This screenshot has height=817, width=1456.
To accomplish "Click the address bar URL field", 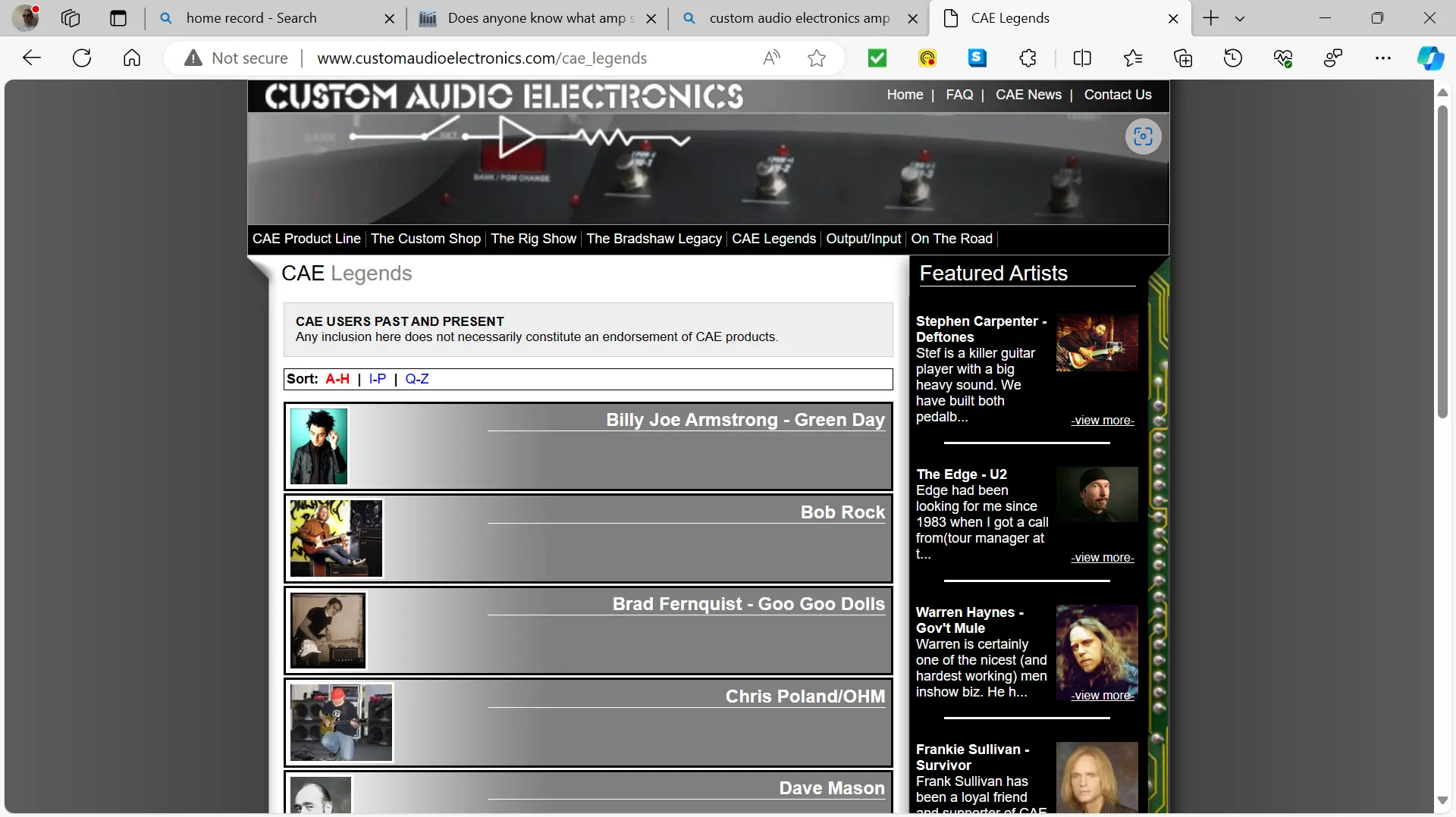I will click(x=482, y=58).
